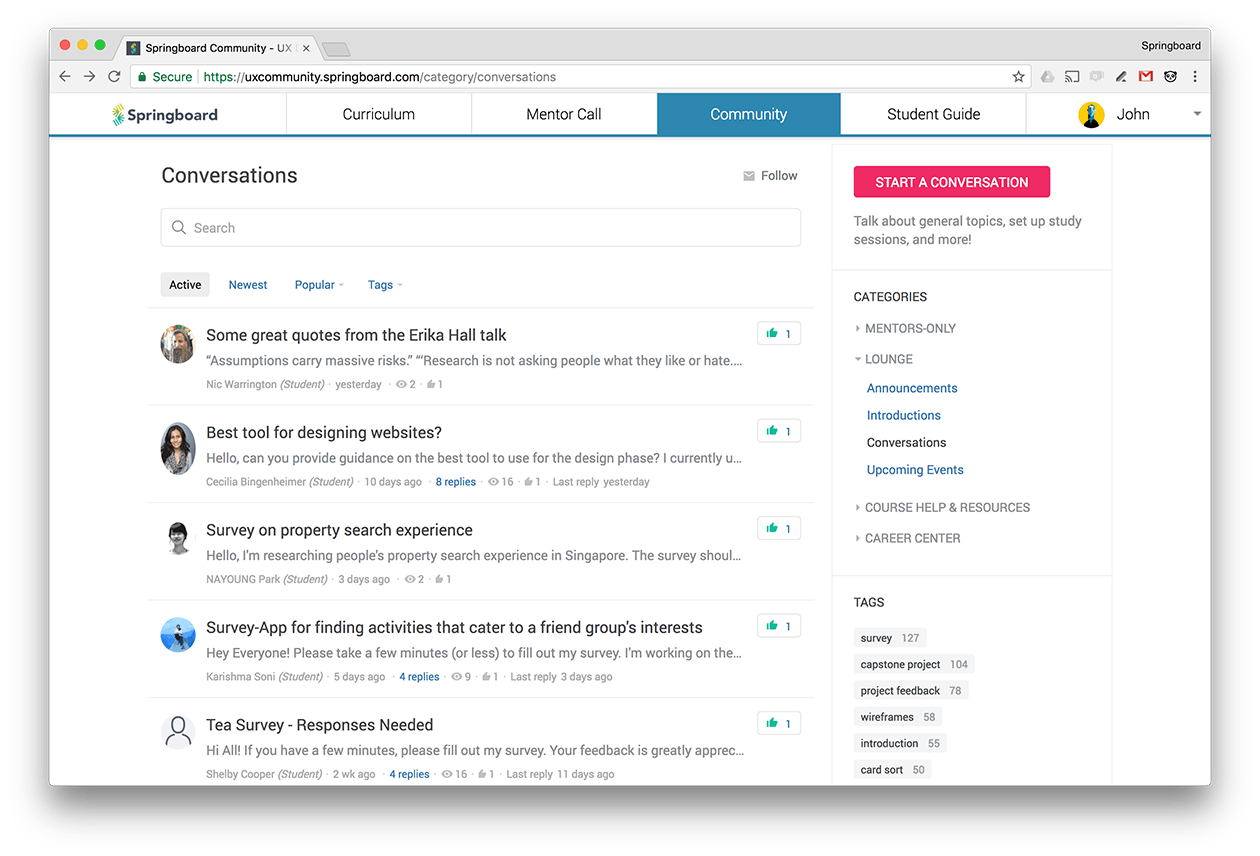1260x856 pixels.
Task: Bookmark the page with the star icon
Action: coord(1018,76)
